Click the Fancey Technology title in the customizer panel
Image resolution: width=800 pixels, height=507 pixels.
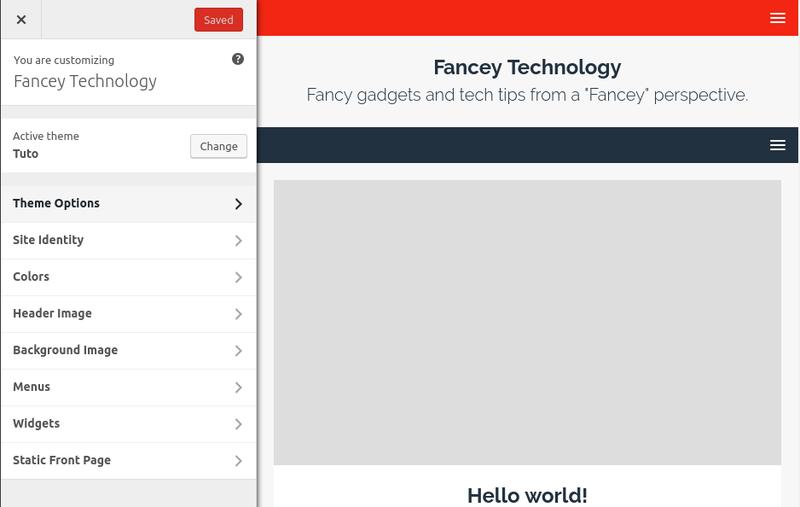(x=85, y=81)
